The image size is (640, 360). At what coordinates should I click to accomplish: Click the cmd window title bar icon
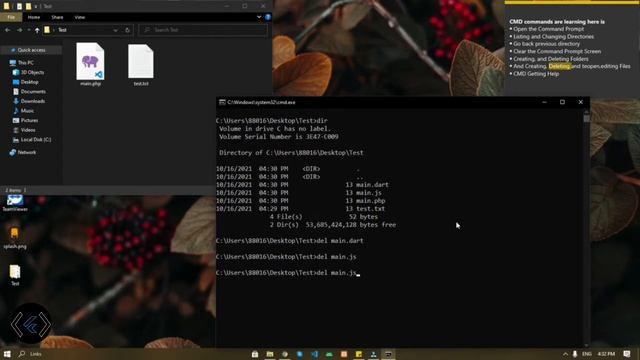pos(222,102)
